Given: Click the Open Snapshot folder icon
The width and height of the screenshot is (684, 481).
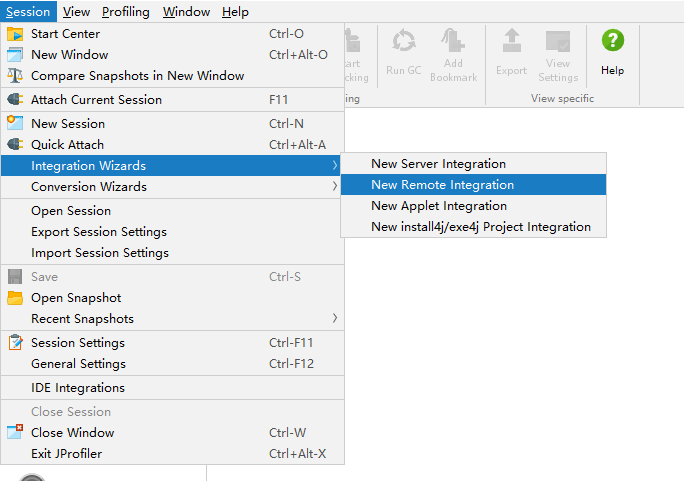Looking at the screenshot, I should point(15,298).
